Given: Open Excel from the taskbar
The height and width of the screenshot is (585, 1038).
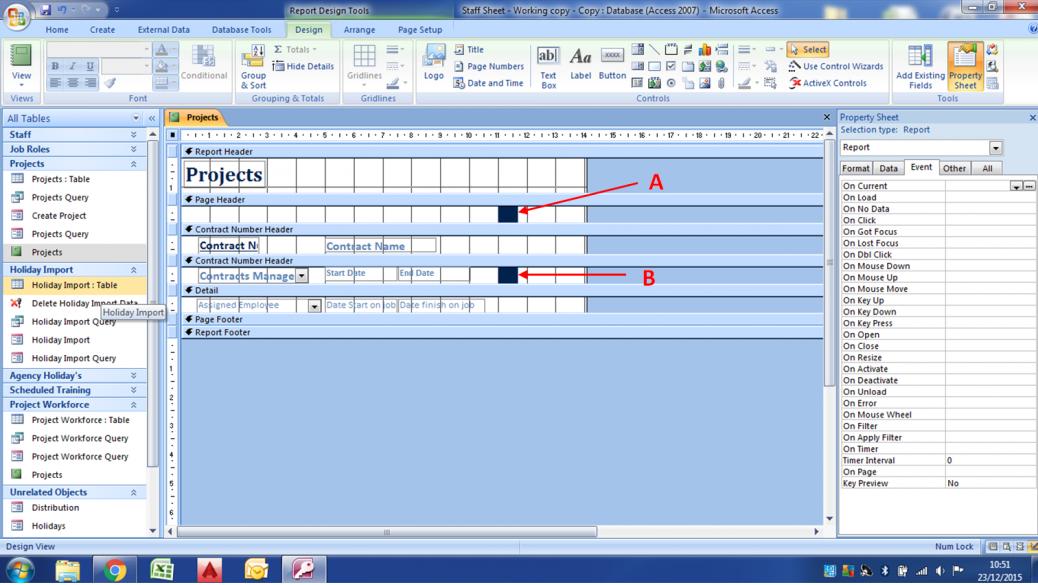Looking at the screenshot, I should click(162, 570).
